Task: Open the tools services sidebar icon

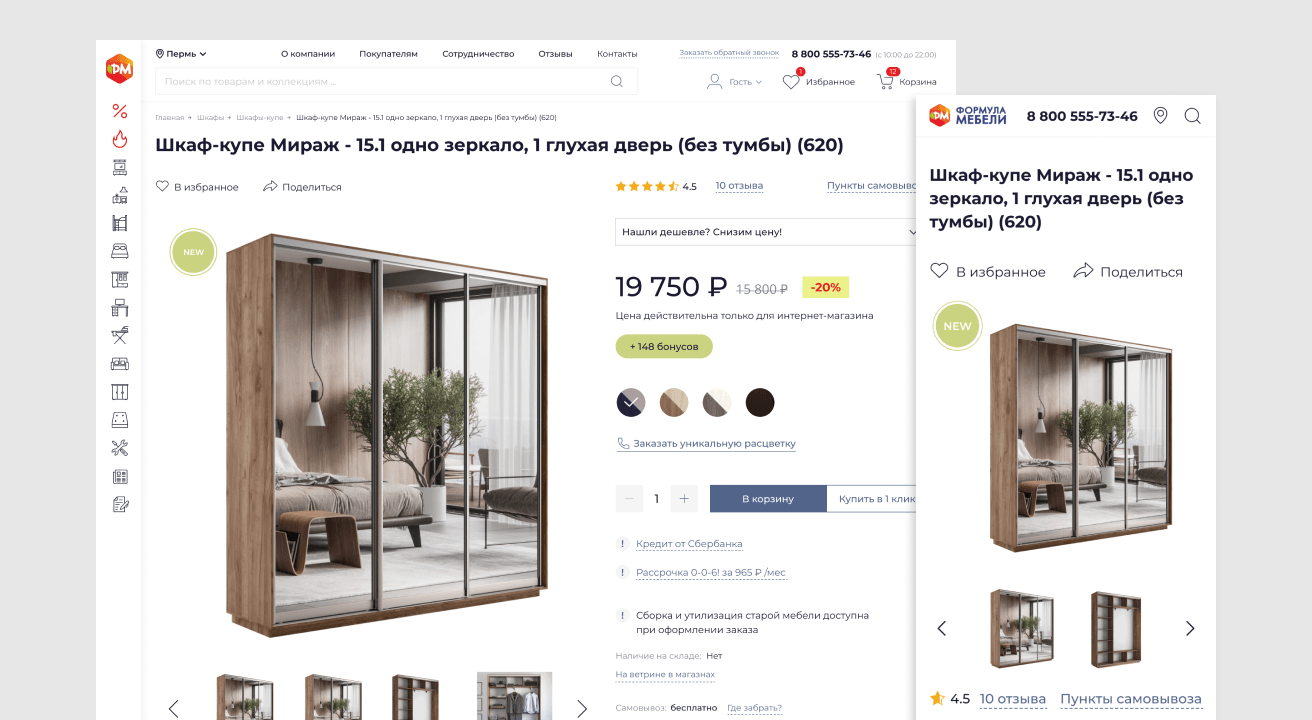Action: coord(120,448)
